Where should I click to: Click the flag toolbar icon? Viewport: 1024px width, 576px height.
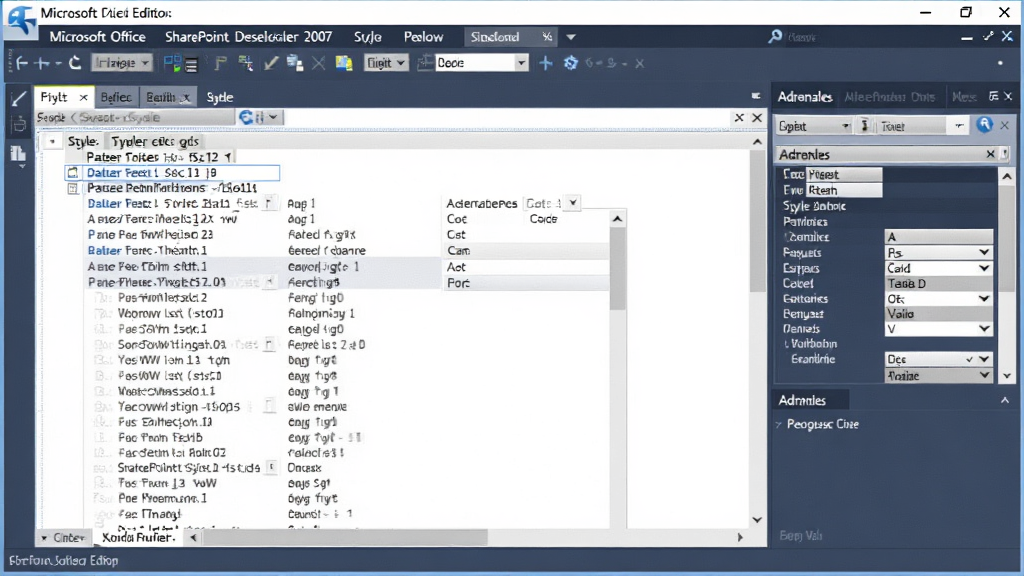[221, 63]
